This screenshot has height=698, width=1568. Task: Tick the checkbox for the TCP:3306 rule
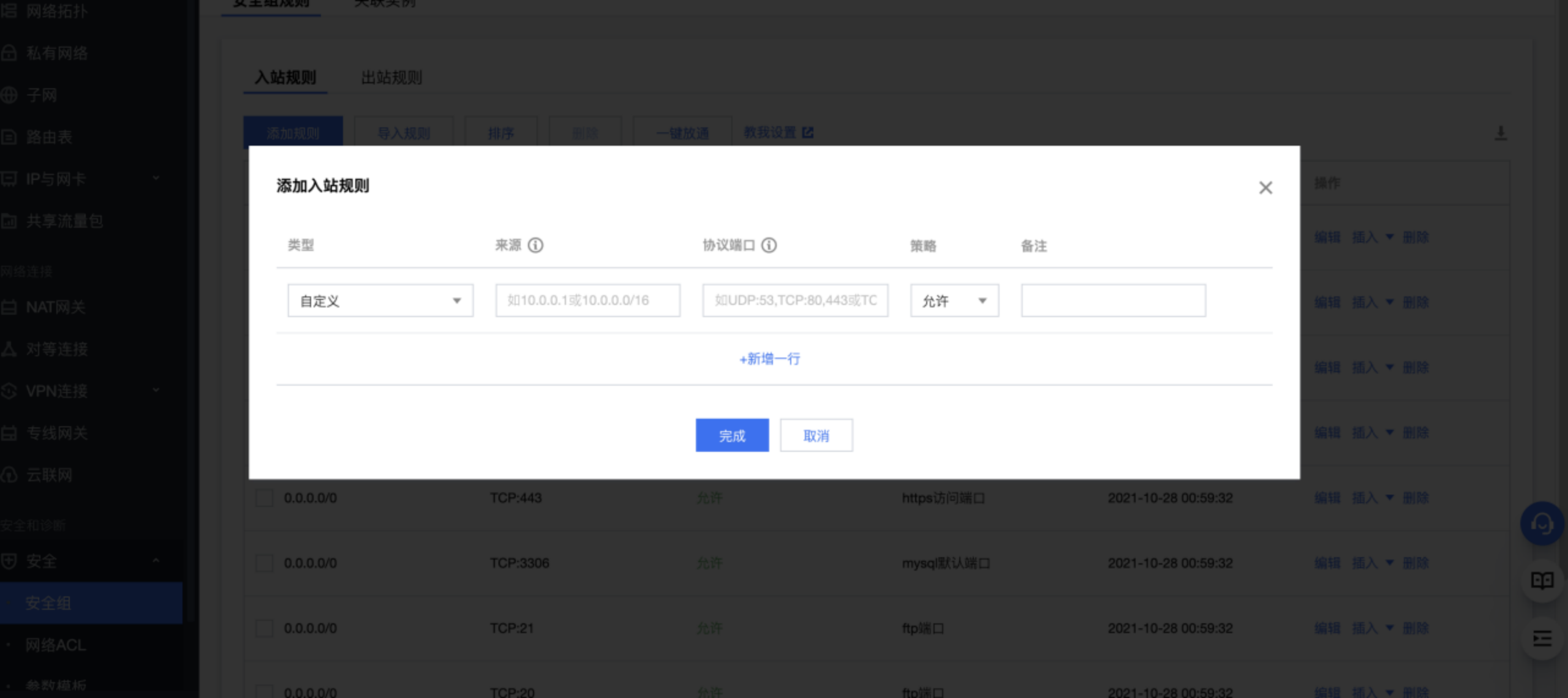[x=265, y=563]
